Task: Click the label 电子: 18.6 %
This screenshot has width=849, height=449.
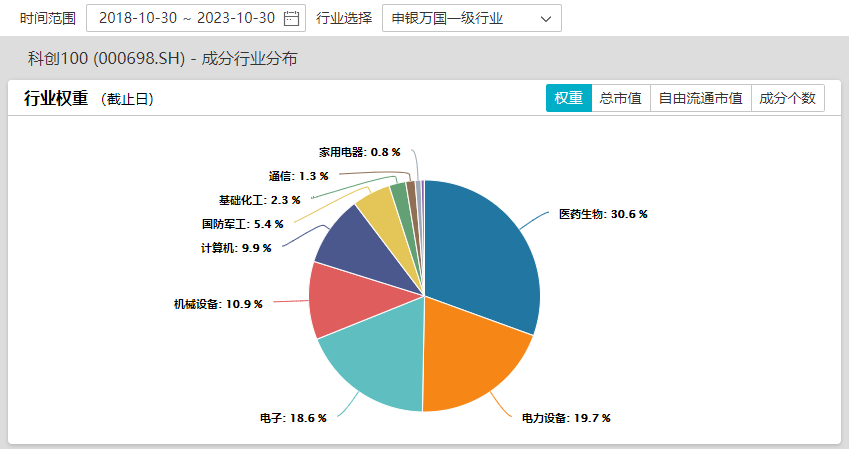Action: pos(293,418)
